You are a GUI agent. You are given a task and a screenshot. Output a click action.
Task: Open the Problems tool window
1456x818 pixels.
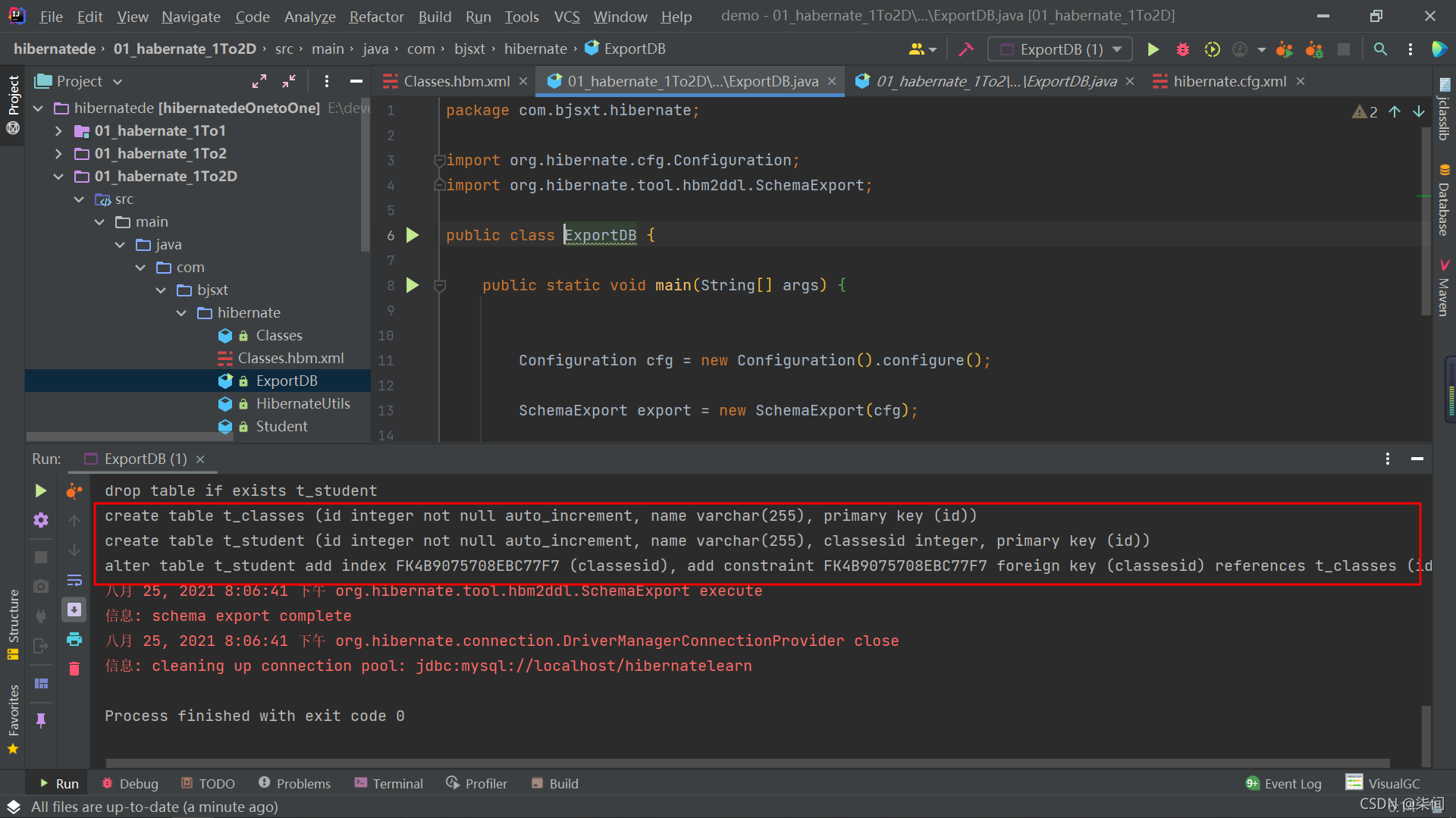[x=294, y=783]
